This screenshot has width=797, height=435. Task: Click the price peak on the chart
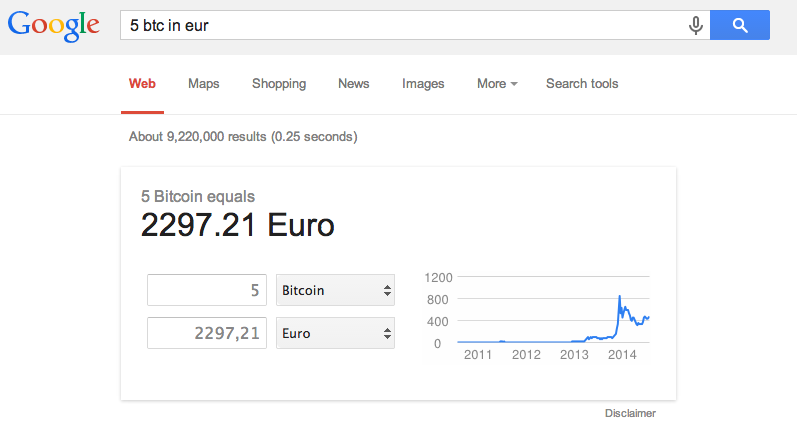coord(620,297)
